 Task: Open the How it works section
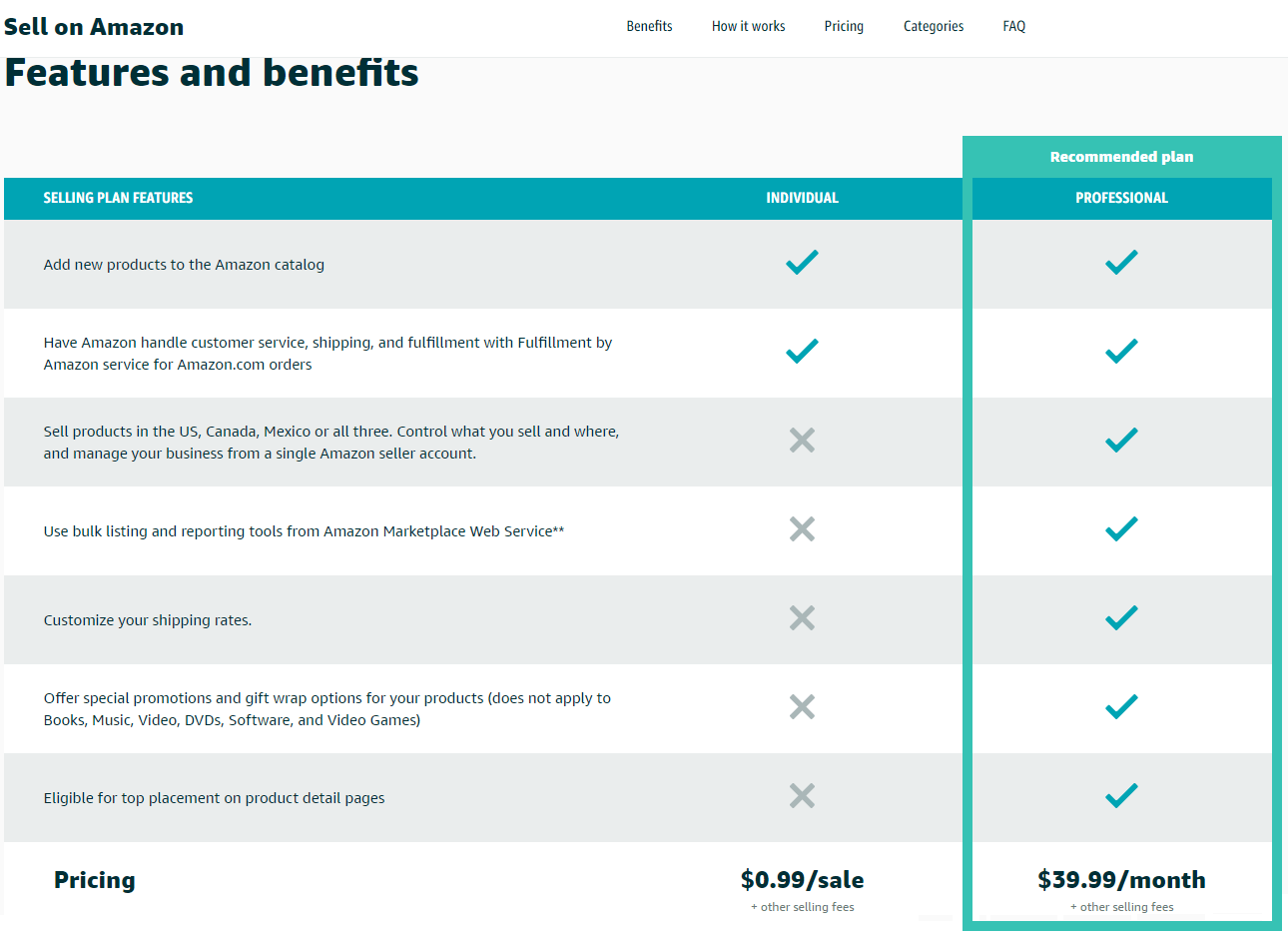pyautogui.click(x=748, y=26)
